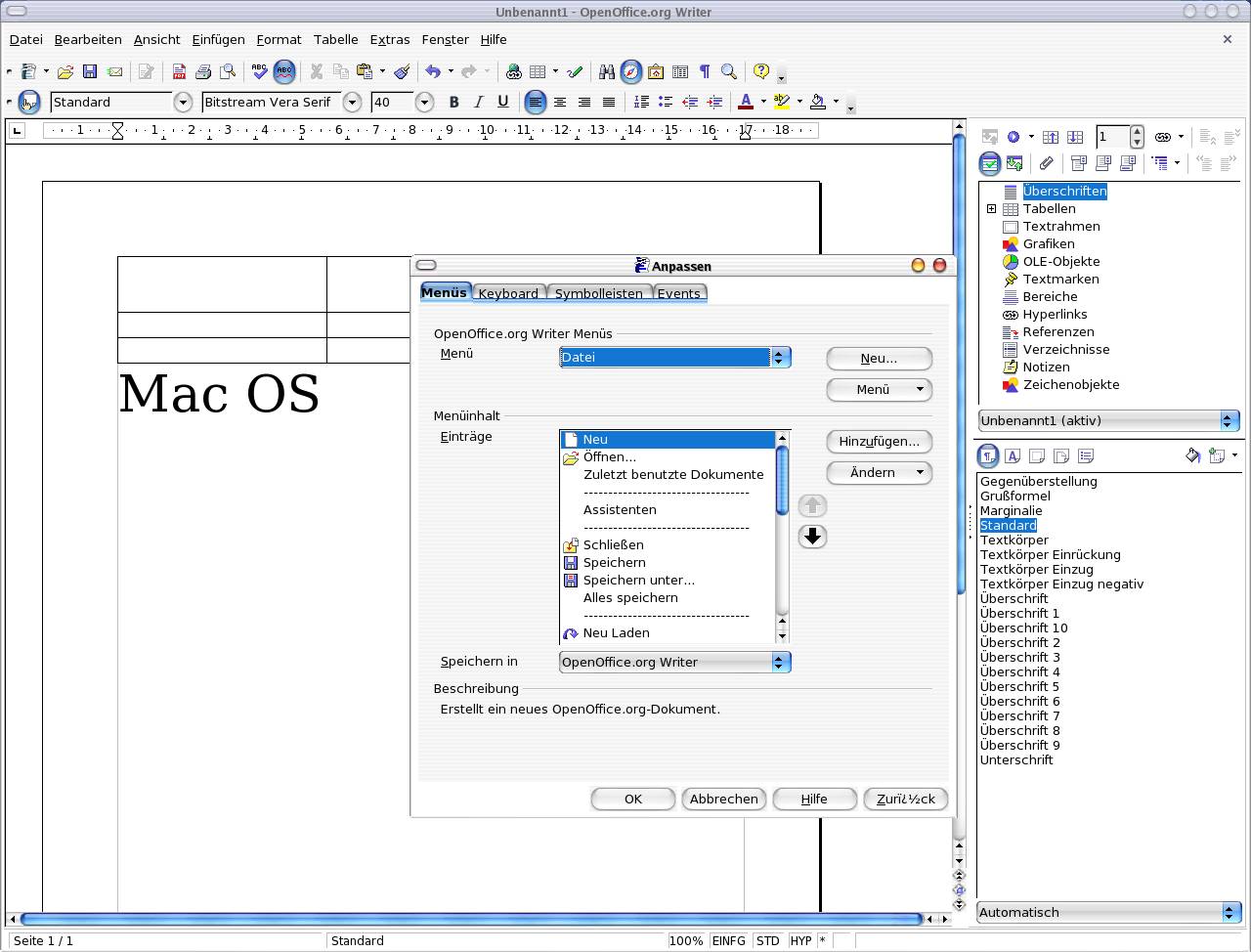This screenshot has width=1251, height=952.
Task: Toggle Stylist window icon left of Standard
Action: [28, 102]
